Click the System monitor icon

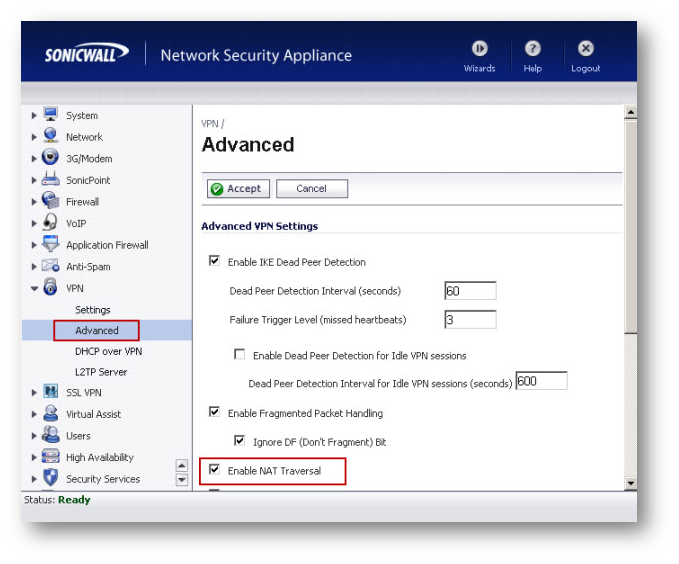click(x=50, y=114)
